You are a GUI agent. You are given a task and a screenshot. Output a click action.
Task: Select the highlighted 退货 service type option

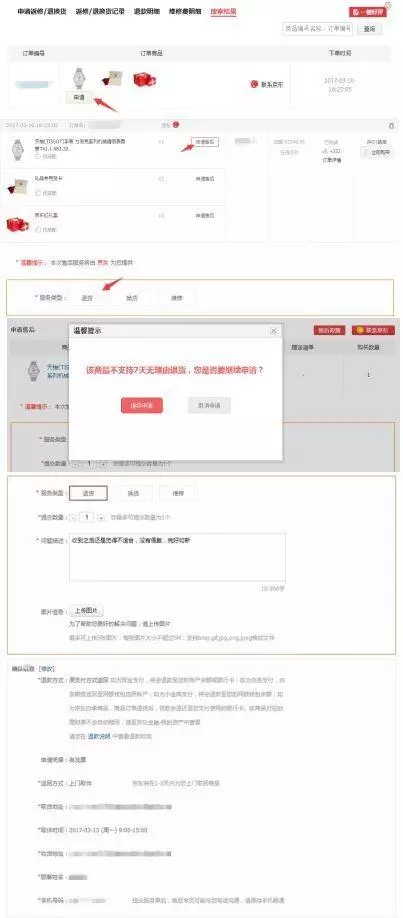[x=88, y=493]
